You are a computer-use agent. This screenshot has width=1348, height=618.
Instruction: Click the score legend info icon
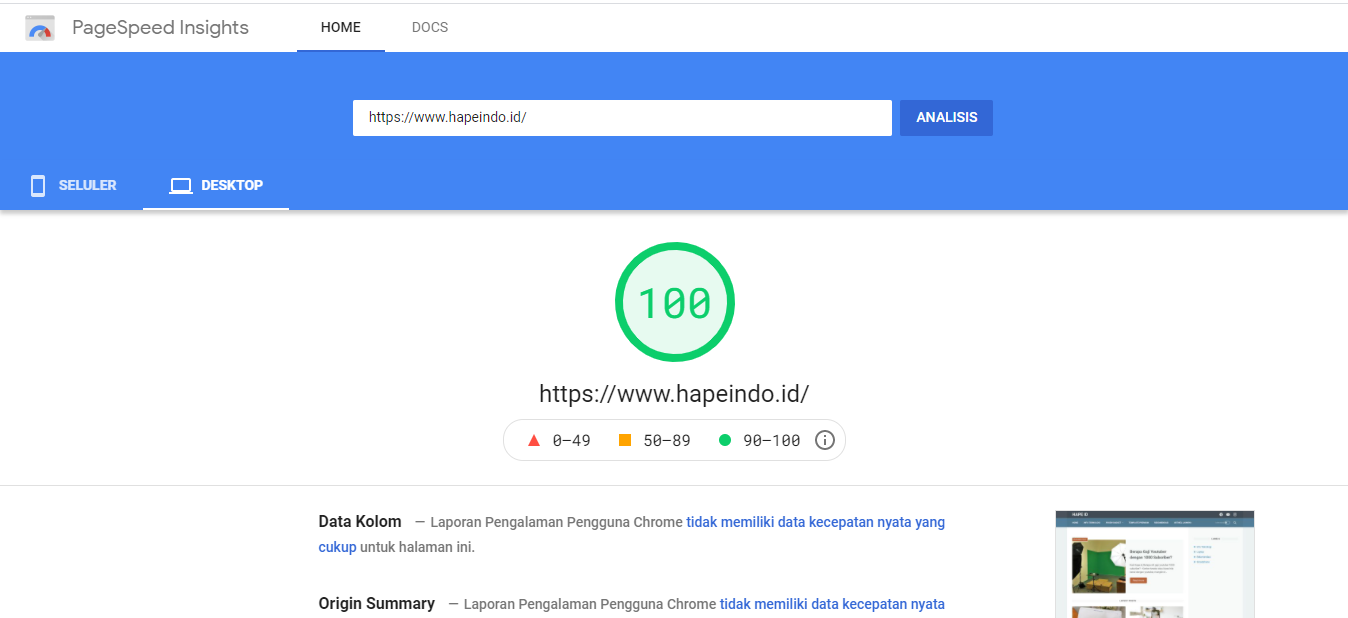(825, 440)
